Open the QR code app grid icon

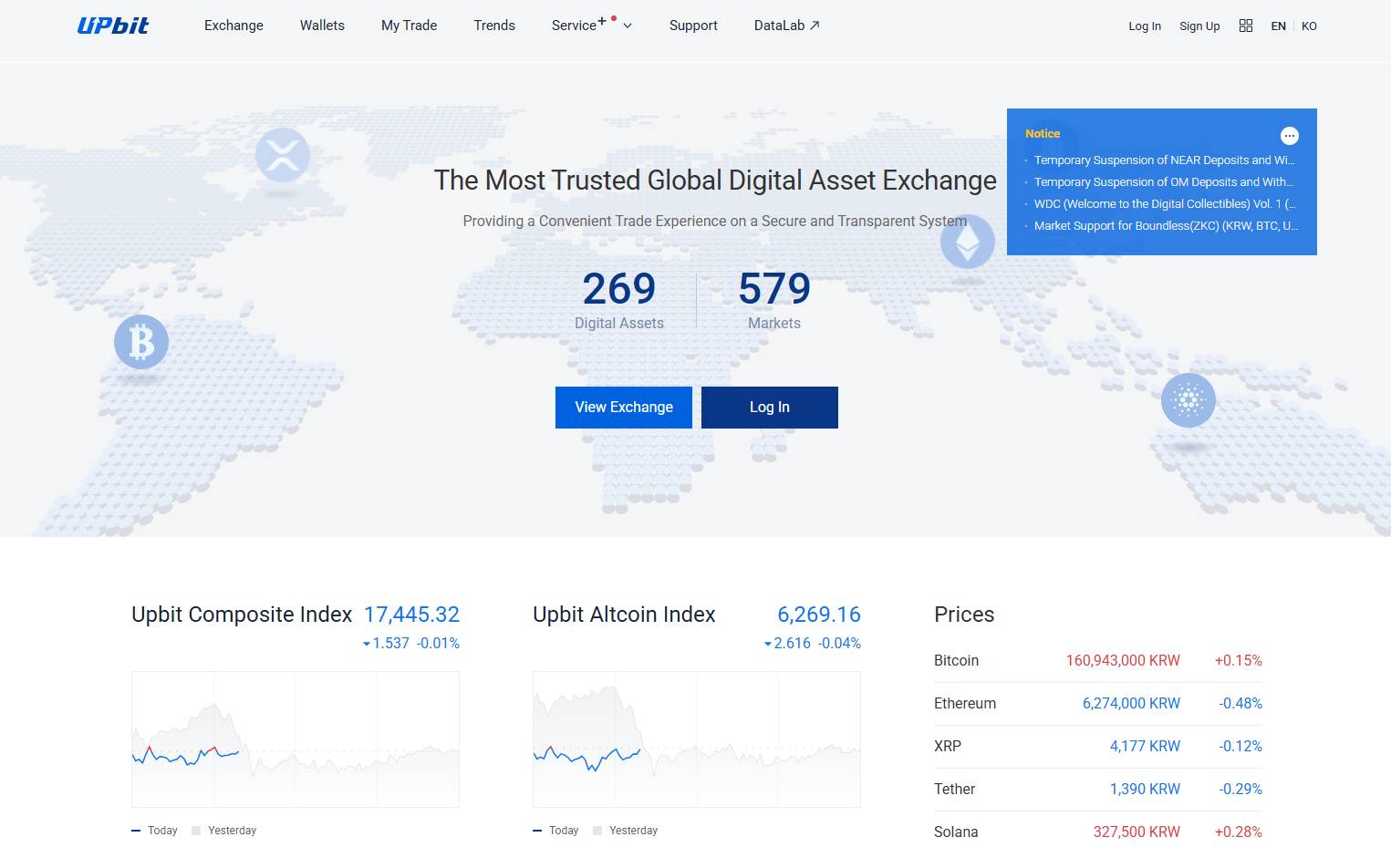[1246, 26]
